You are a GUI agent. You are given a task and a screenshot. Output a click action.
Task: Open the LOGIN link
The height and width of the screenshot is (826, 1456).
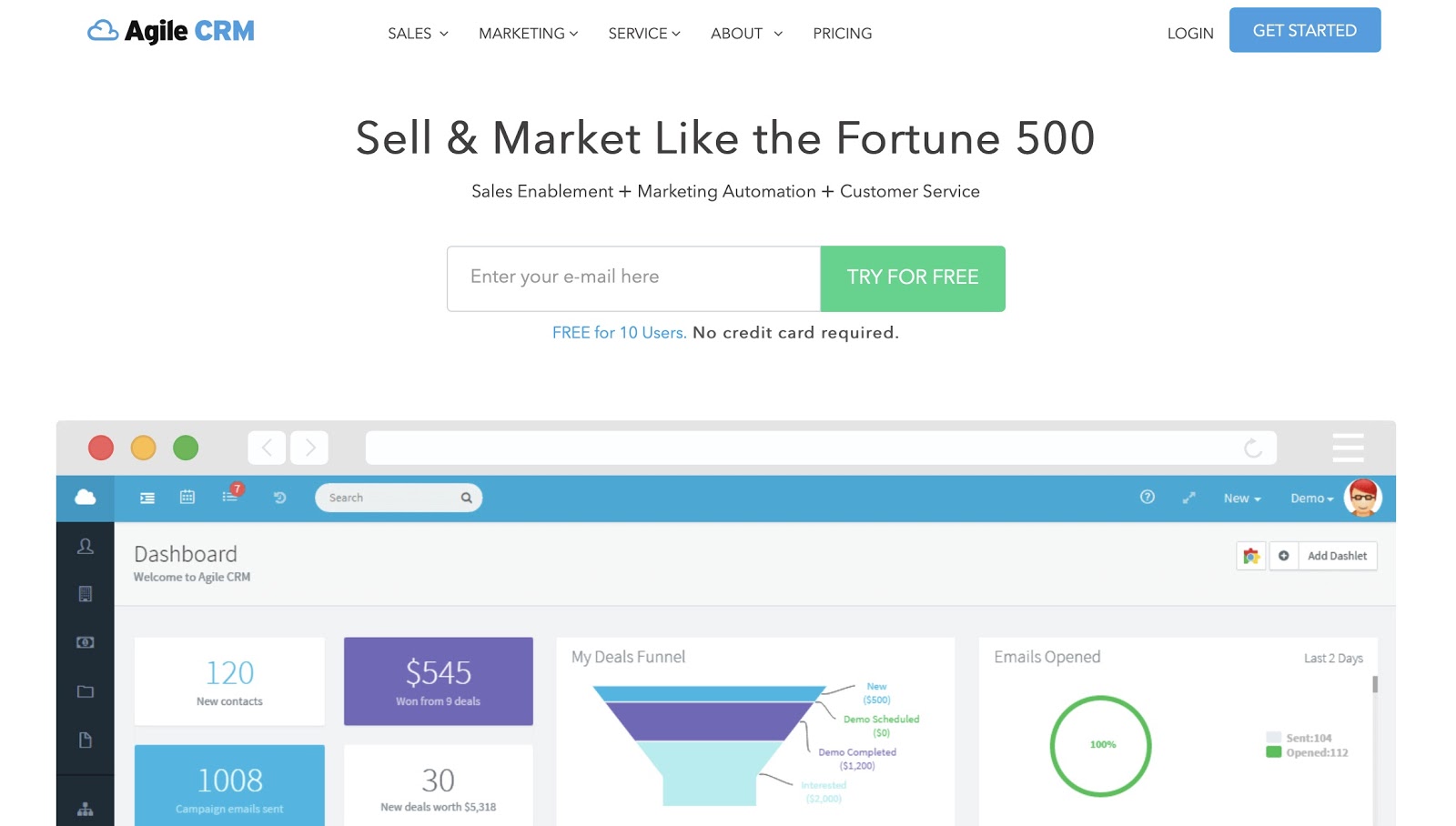pyautogui.click(x=1190, y=34)
